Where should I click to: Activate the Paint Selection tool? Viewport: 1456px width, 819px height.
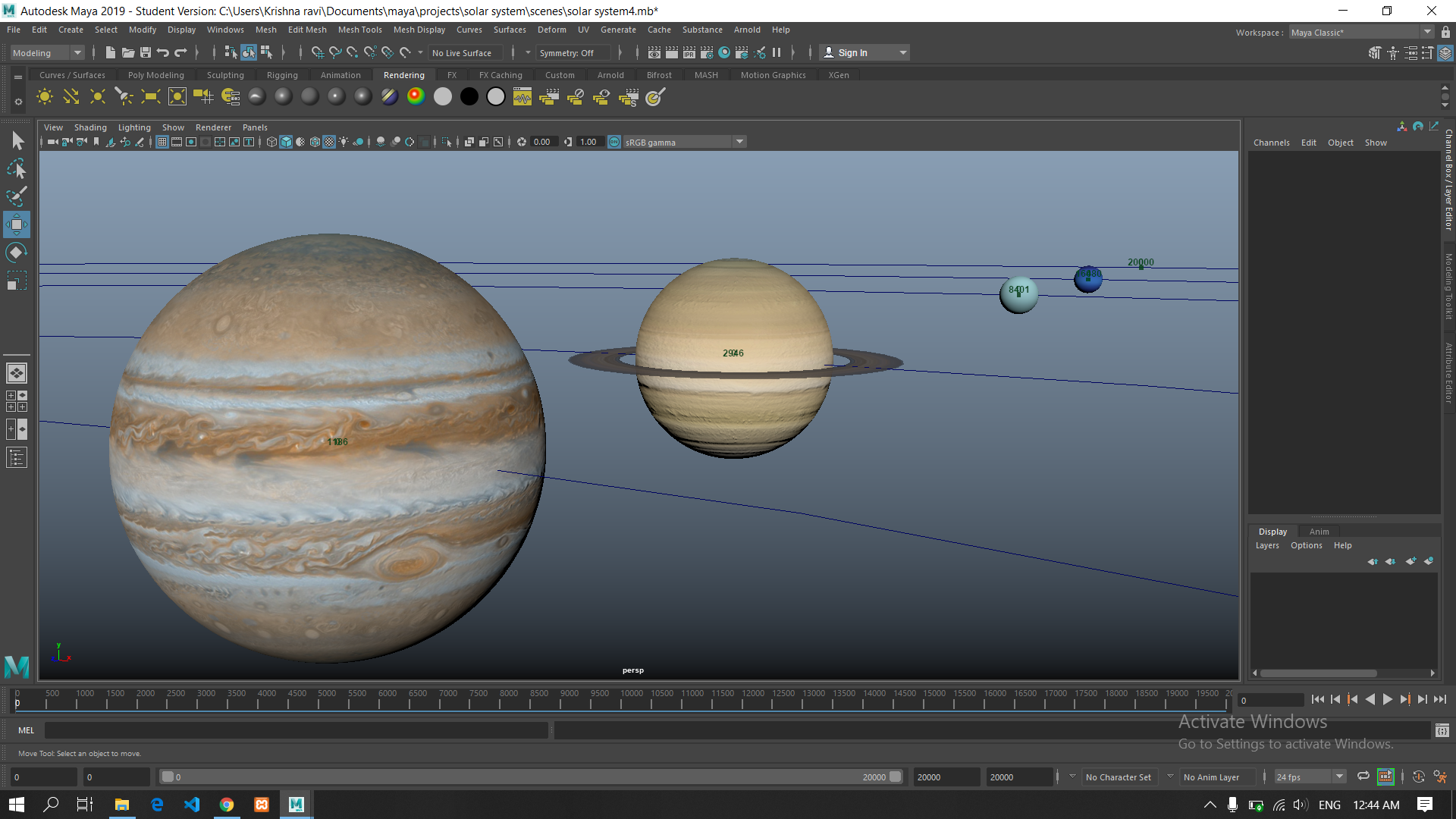click(x=17, y=196)
